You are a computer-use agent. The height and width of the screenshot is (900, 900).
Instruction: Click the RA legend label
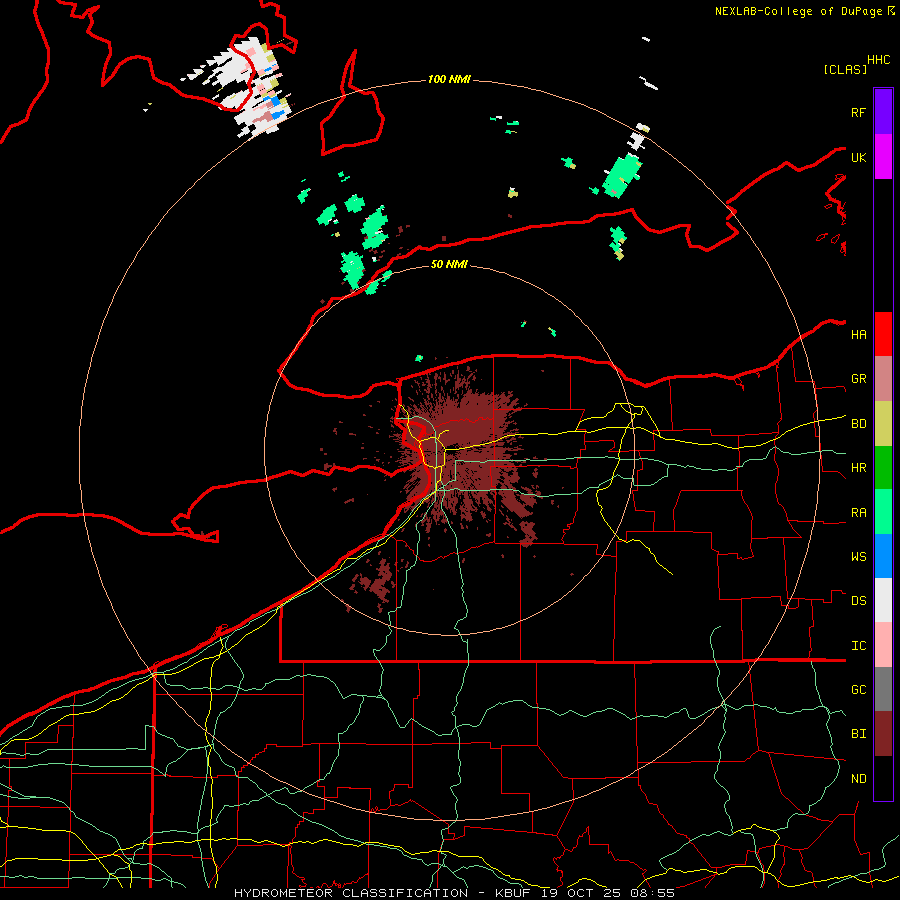click(x=859, y=513)
